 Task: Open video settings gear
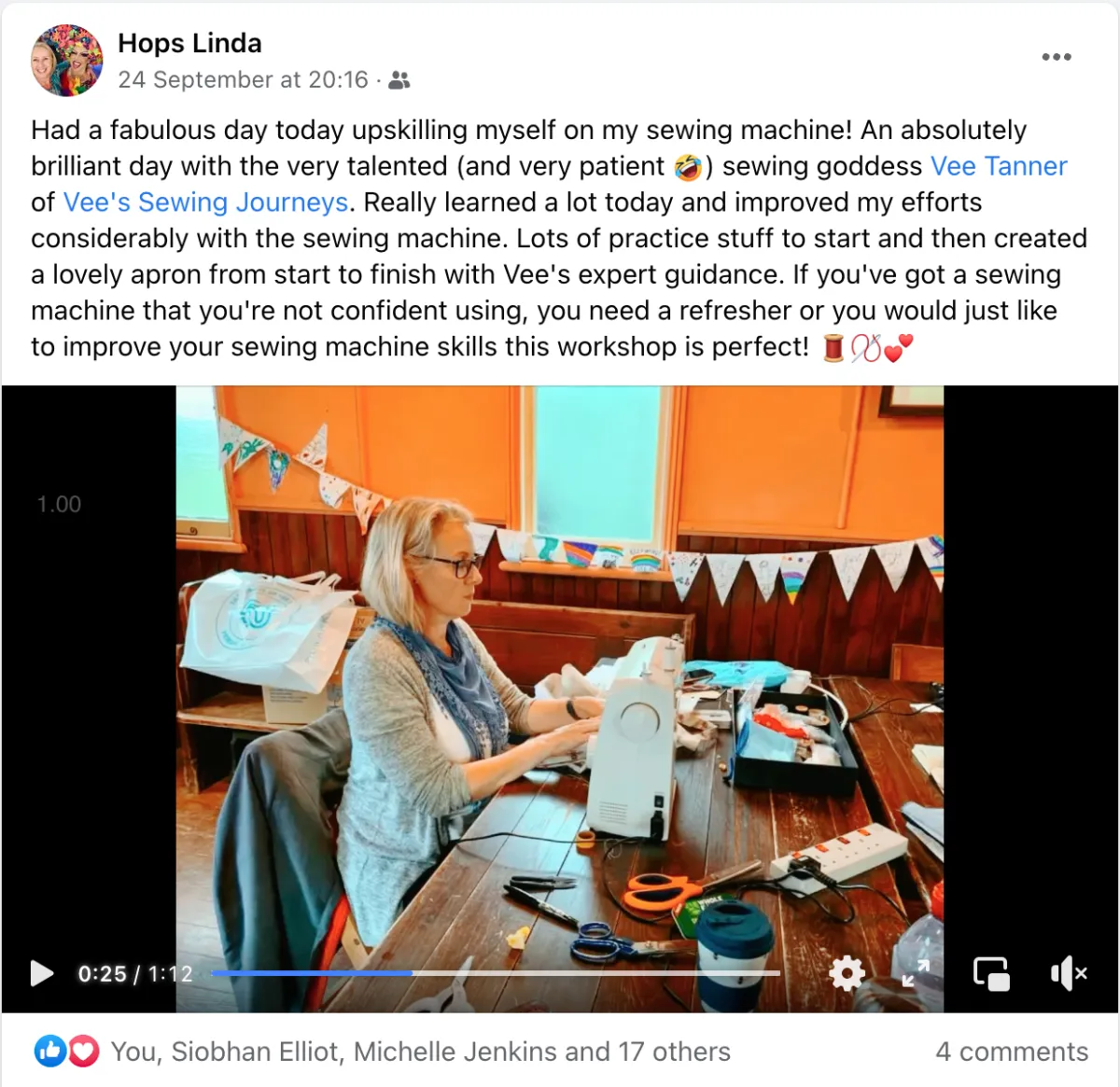(847, 973)
